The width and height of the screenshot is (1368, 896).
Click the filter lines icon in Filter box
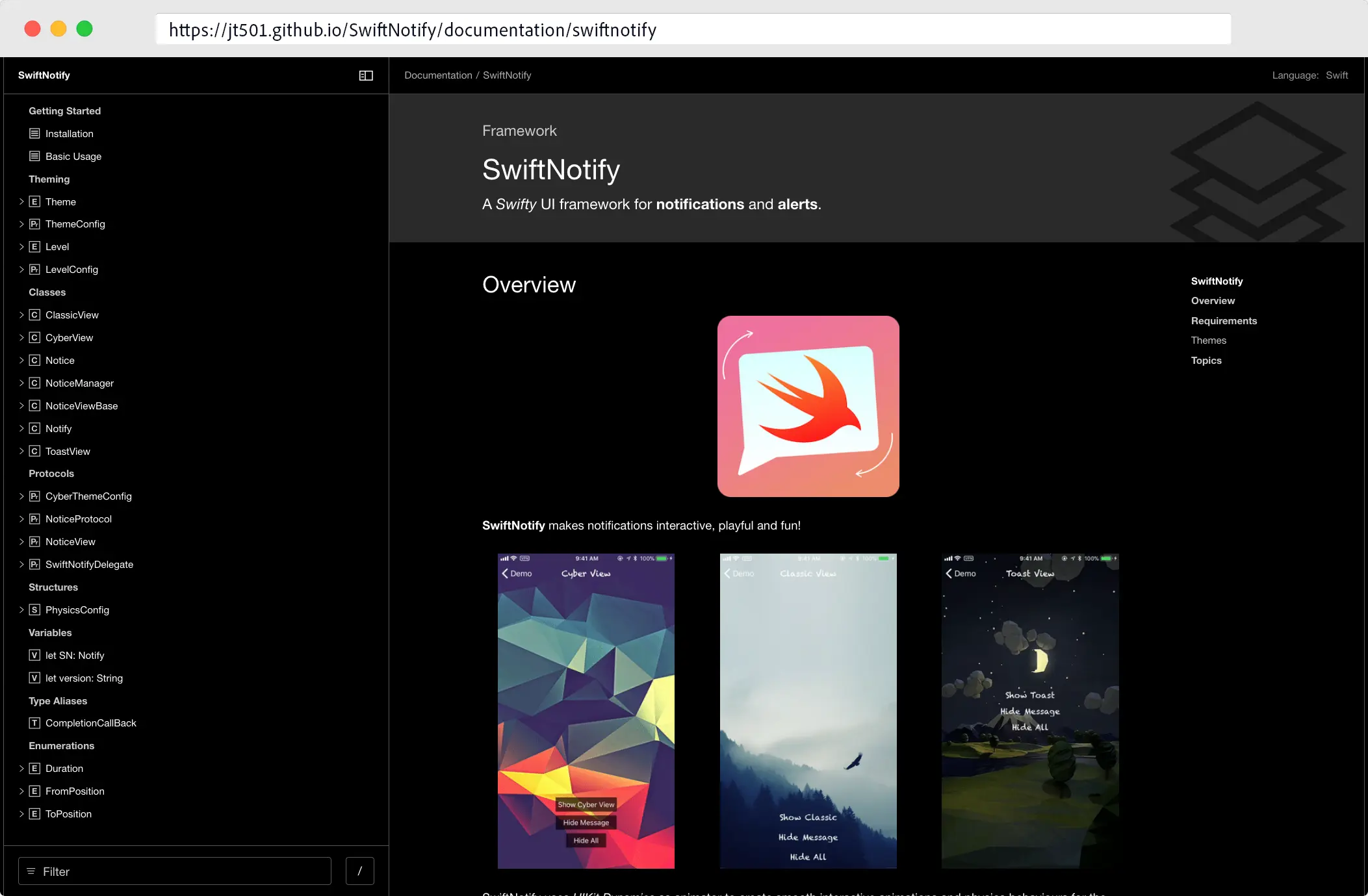(x=31, y=871)
